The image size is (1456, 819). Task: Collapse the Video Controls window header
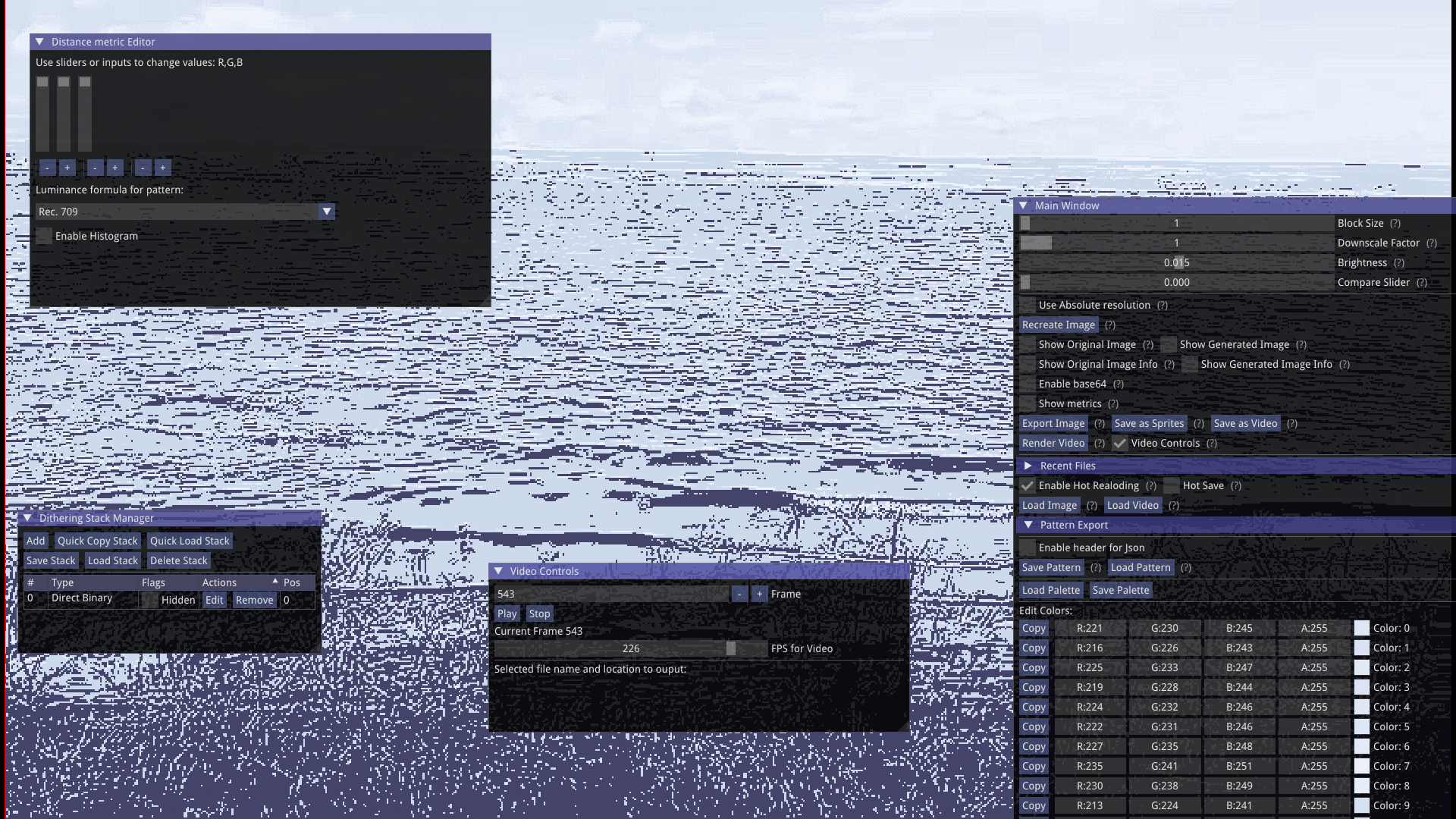[x=498, y=572]
